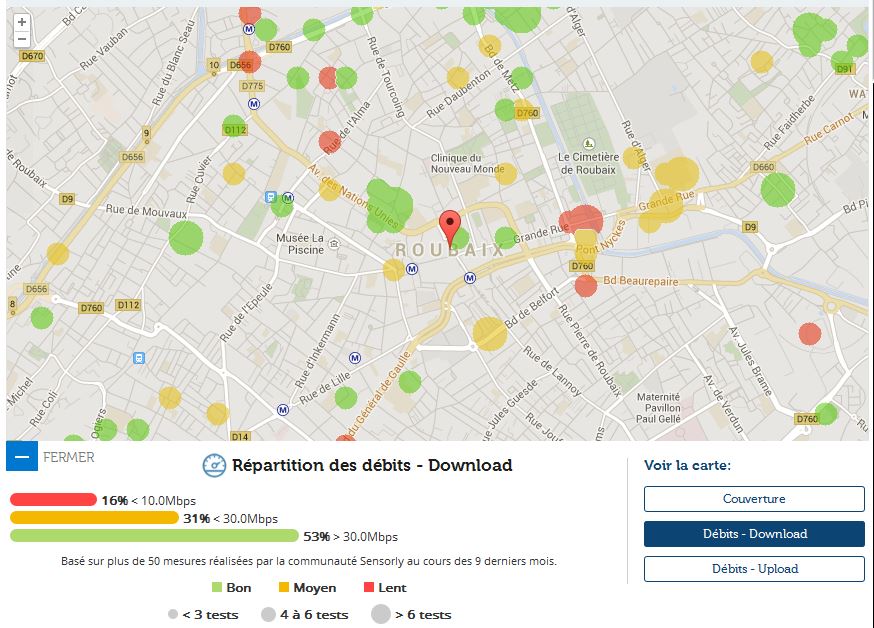Click the green 53% download speed bar
The width and height of the screenshot is (874, 628).
tap(154, 536)
